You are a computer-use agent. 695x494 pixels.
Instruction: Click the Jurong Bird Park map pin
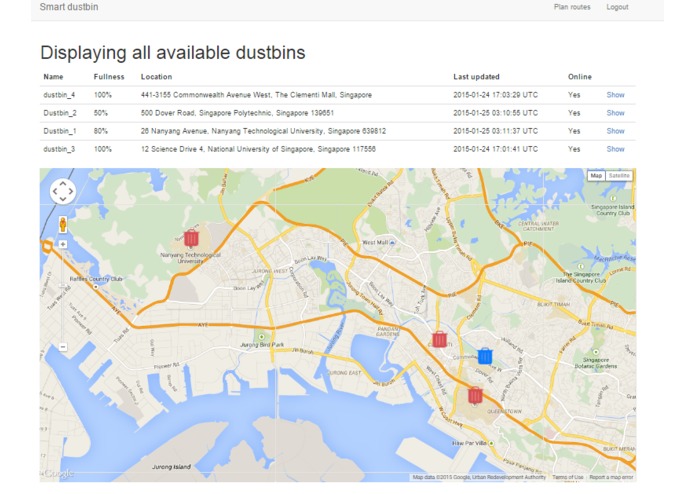click(x=261, y=337)
